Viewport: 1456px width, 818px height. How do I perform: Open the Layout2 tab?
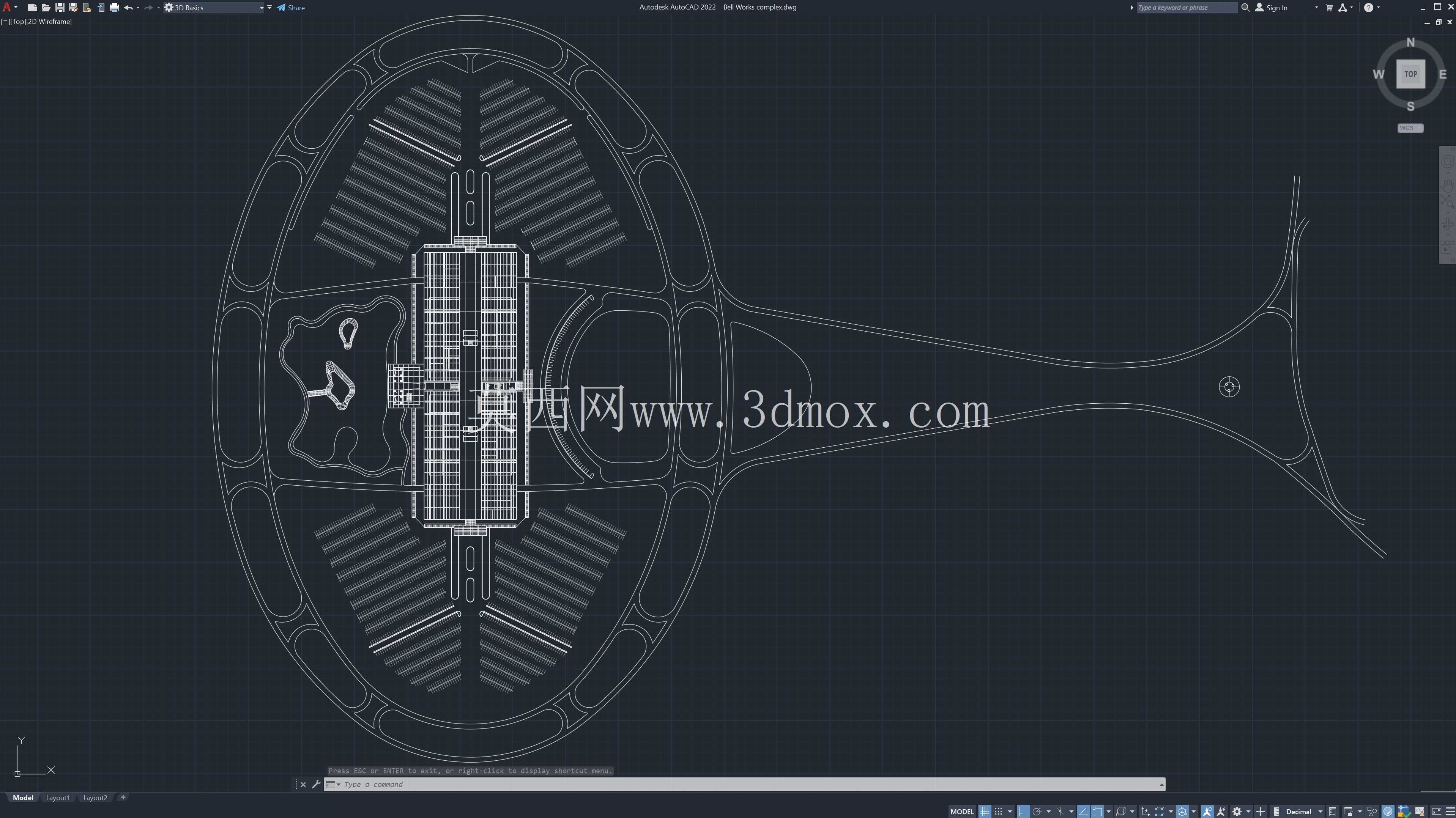click(x=95, y=798)
